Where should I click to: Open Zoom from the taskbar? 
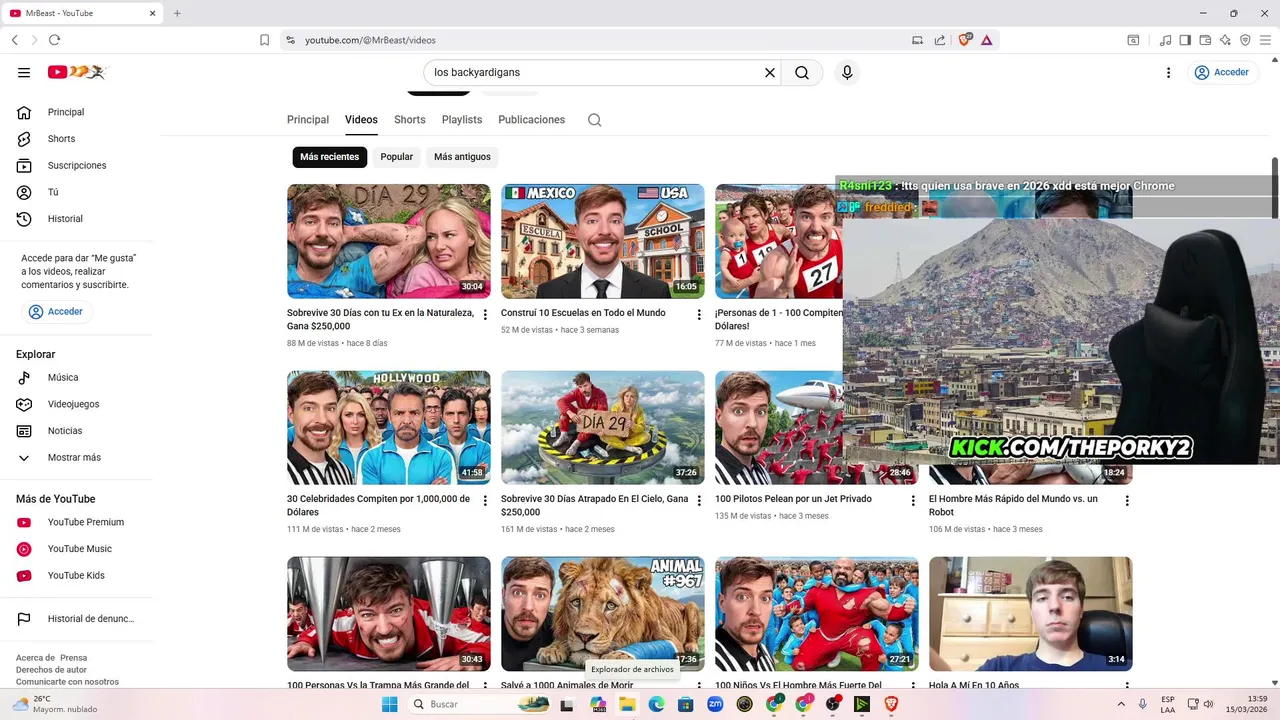click(715, 704)
